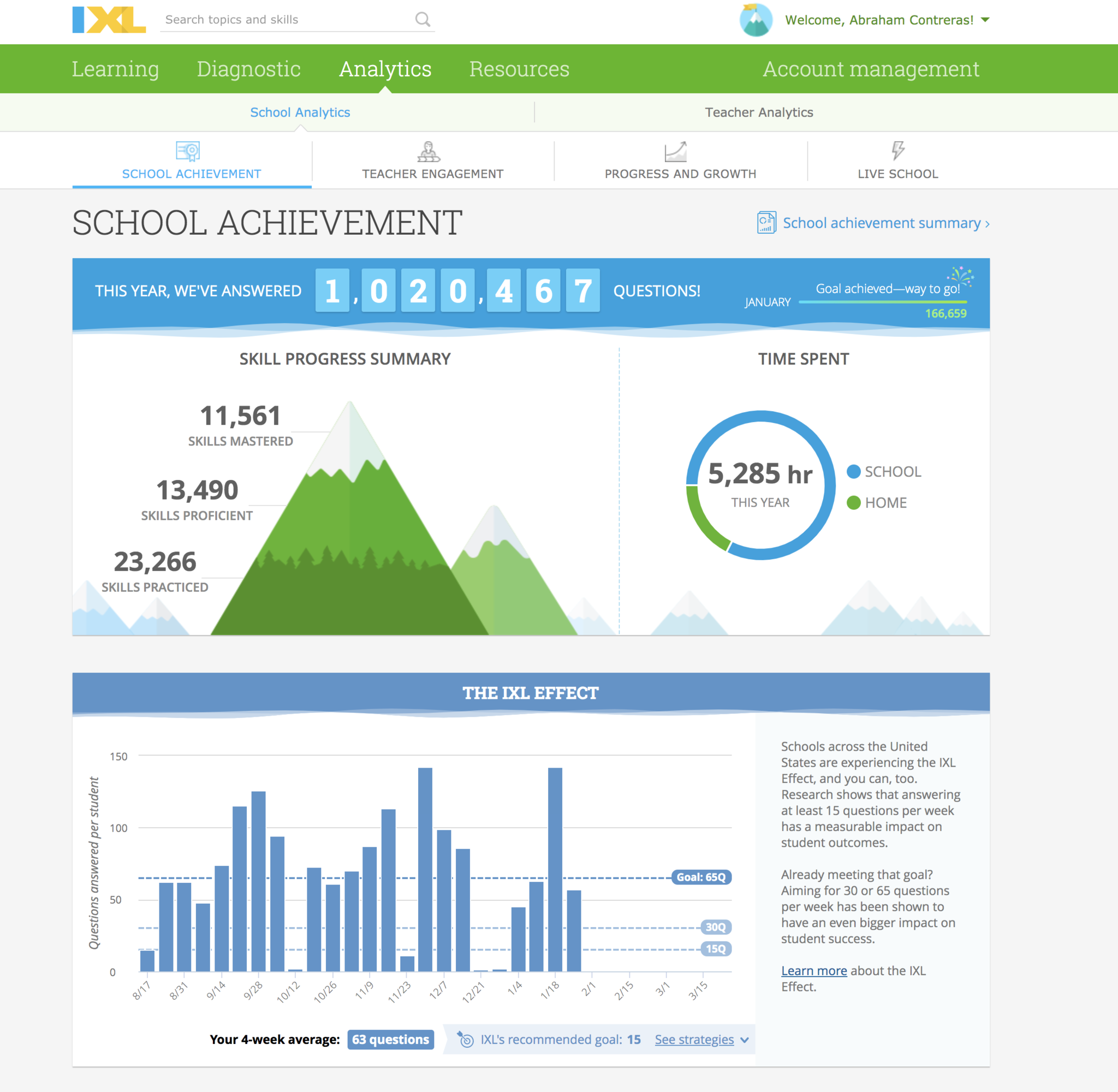Click the Teacher Engagement icon
The width and height of the screenshot is (1118, 1092).
(429, 151)
